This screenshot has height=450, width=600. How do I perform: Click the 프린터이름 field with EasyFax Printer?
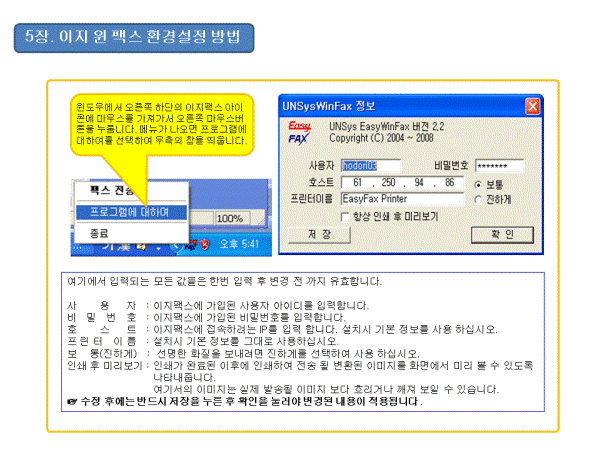coord(402,199)
